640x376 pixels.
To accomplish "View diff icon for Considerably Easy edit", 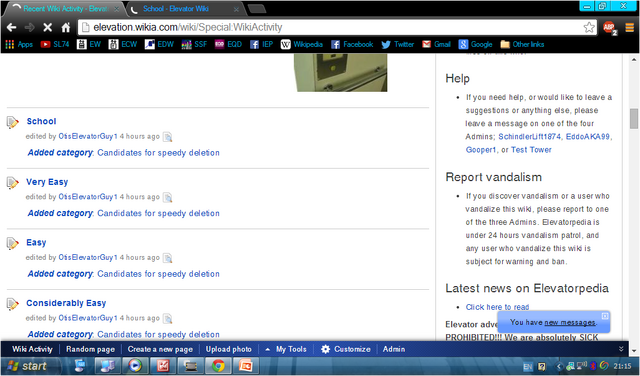I will (167, 318).
